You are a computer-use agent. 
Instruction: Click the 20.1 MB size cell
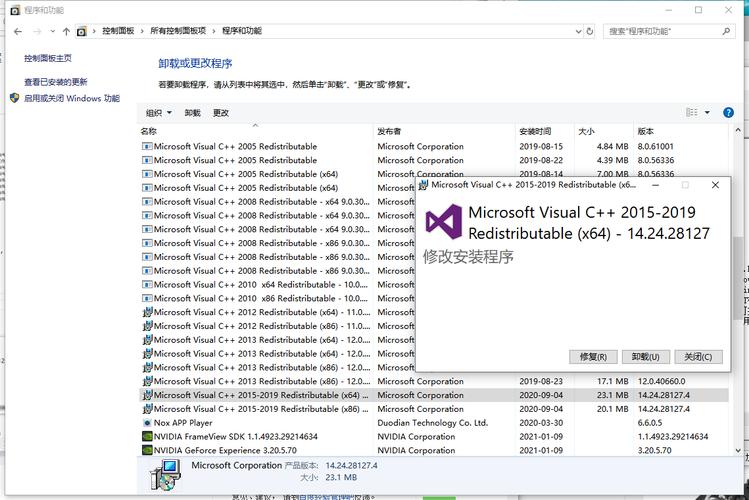[x=612, y=409]
